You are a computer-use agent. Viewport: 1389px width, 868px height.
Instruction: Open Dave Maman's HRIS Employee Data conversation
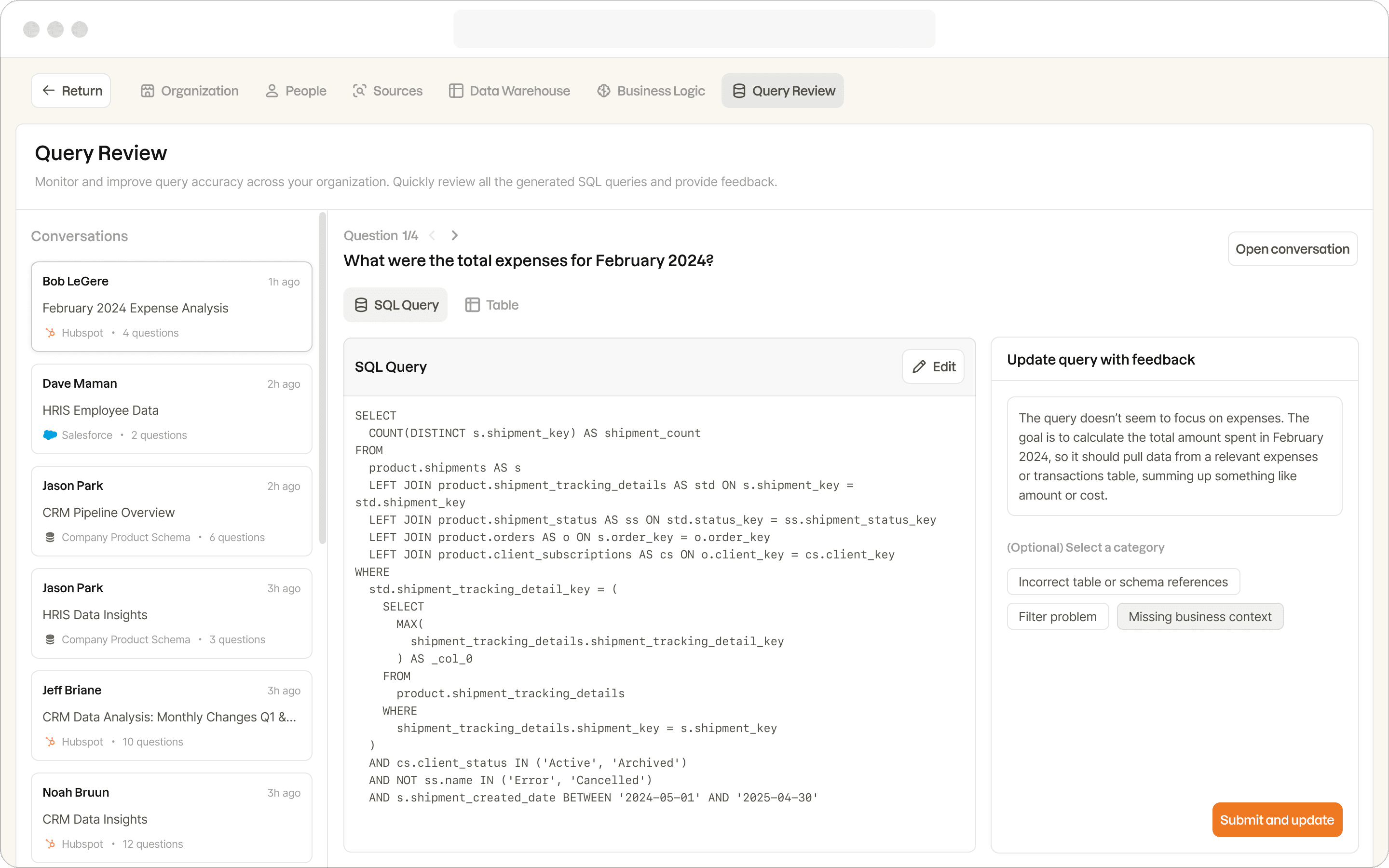(171, 409)
